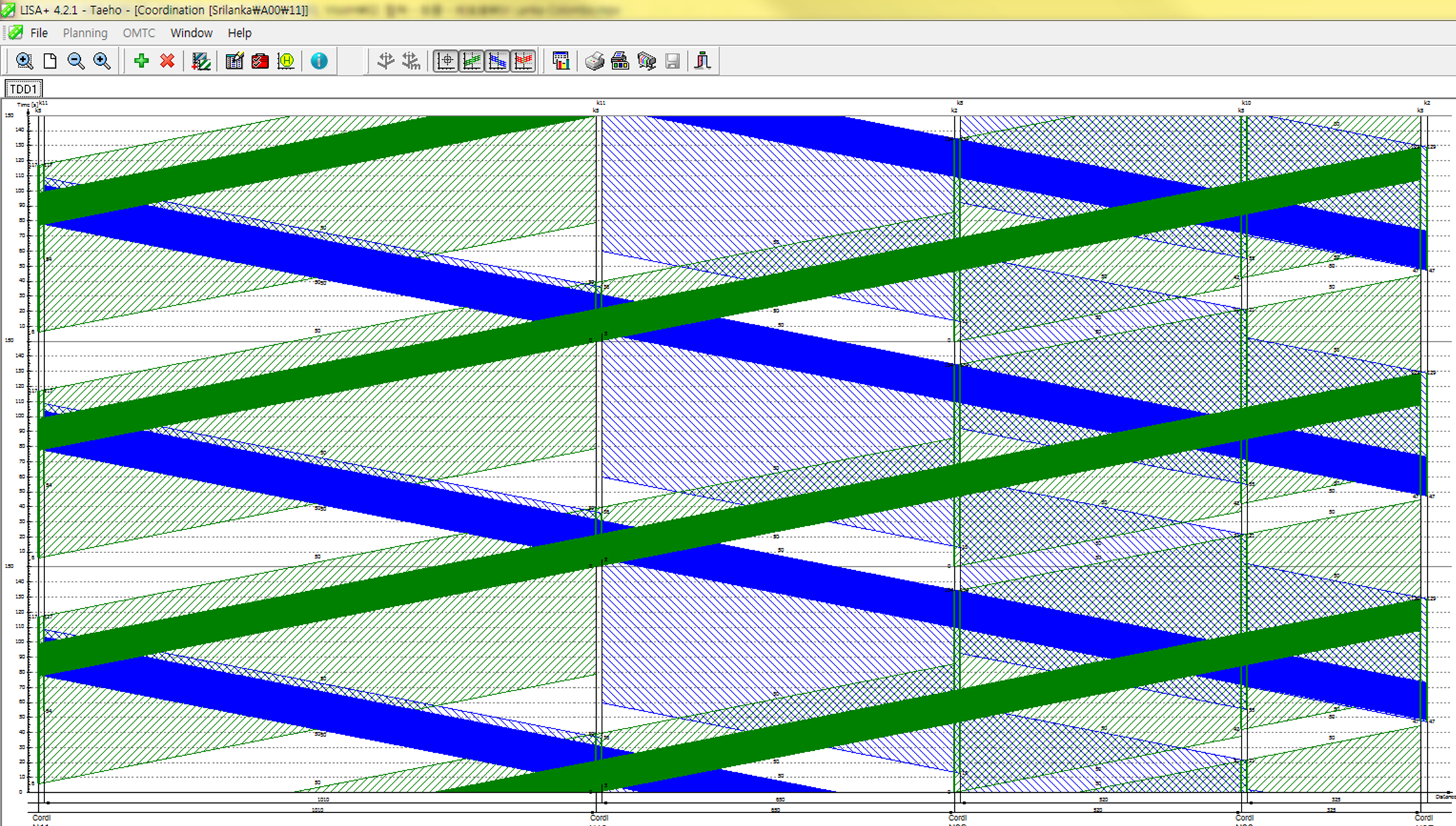Click the red X delete icon

coord(167,61)
